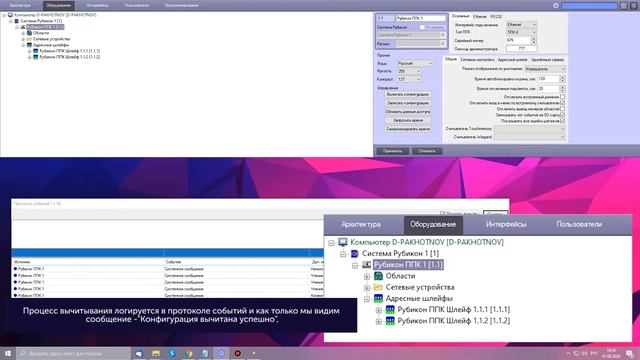Open File Explorer from the taskbar

[x=156, y=353]
